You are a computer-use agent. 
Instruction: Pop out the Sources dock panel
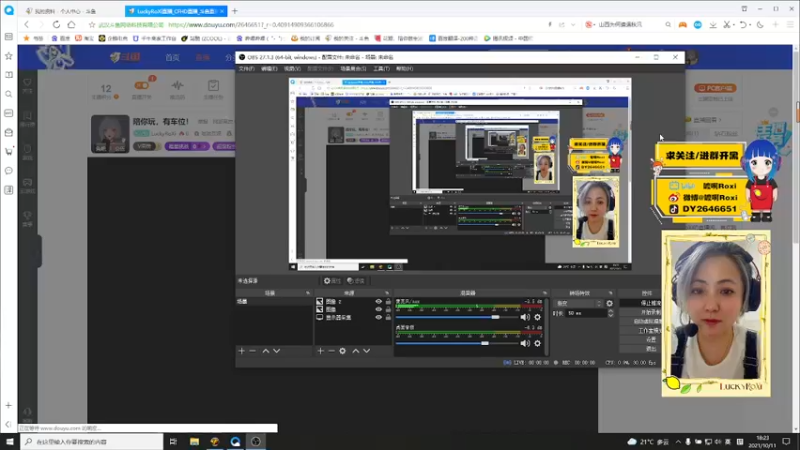[387, 293]
